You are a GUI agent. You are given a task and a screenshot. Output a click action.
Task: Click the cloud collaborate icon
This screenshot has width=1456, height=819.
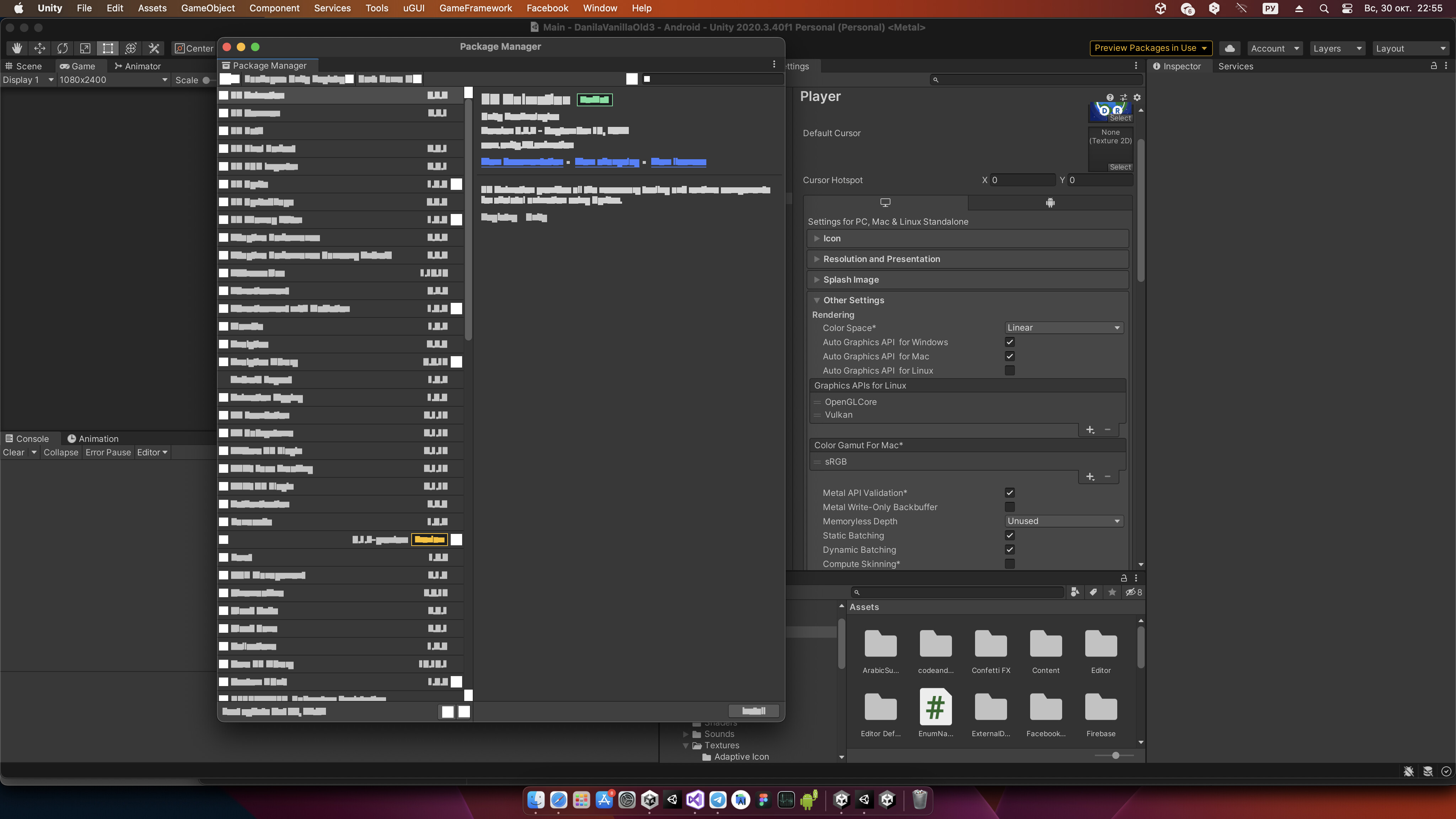click(1229, 49)
